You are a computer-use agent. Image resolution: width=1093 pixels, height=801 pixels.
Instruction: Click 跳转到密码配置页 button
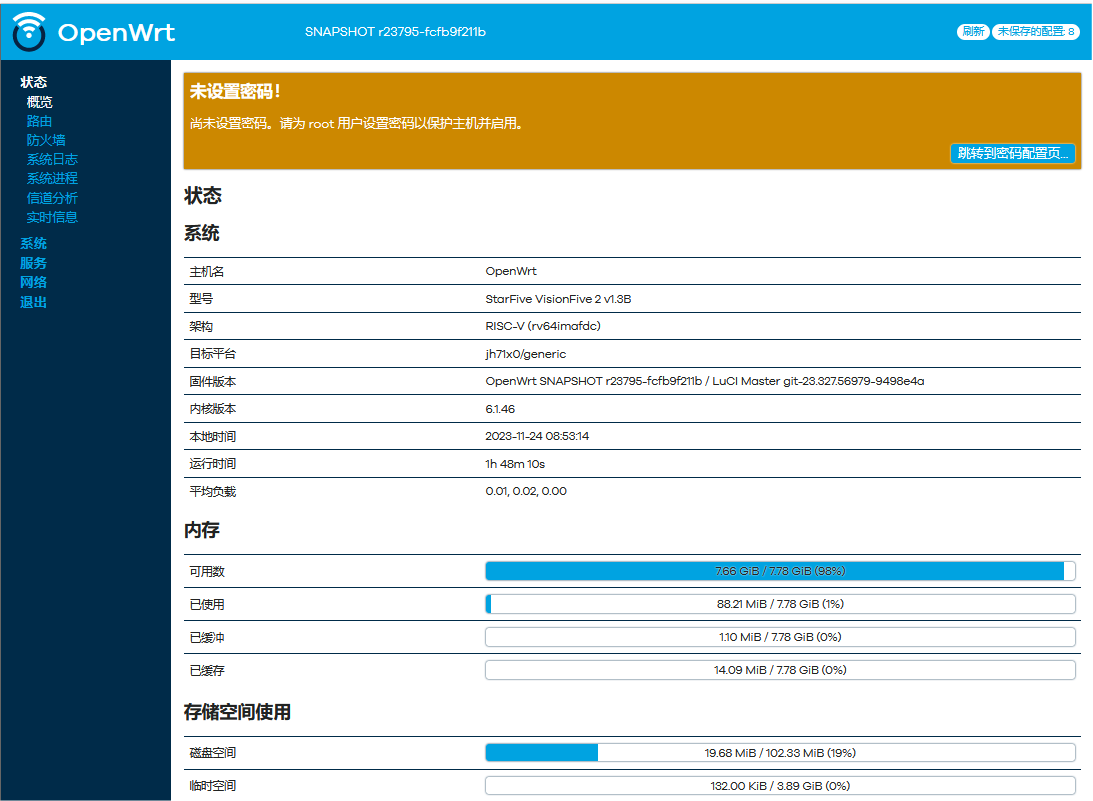pos(1013,153)
